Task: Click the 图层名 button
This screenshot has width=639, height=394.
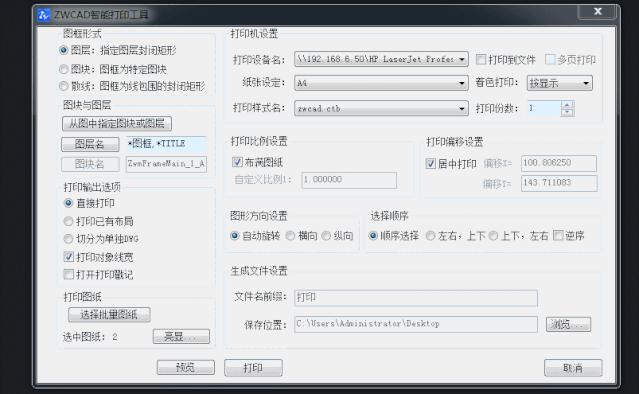Action: [90, 144]
